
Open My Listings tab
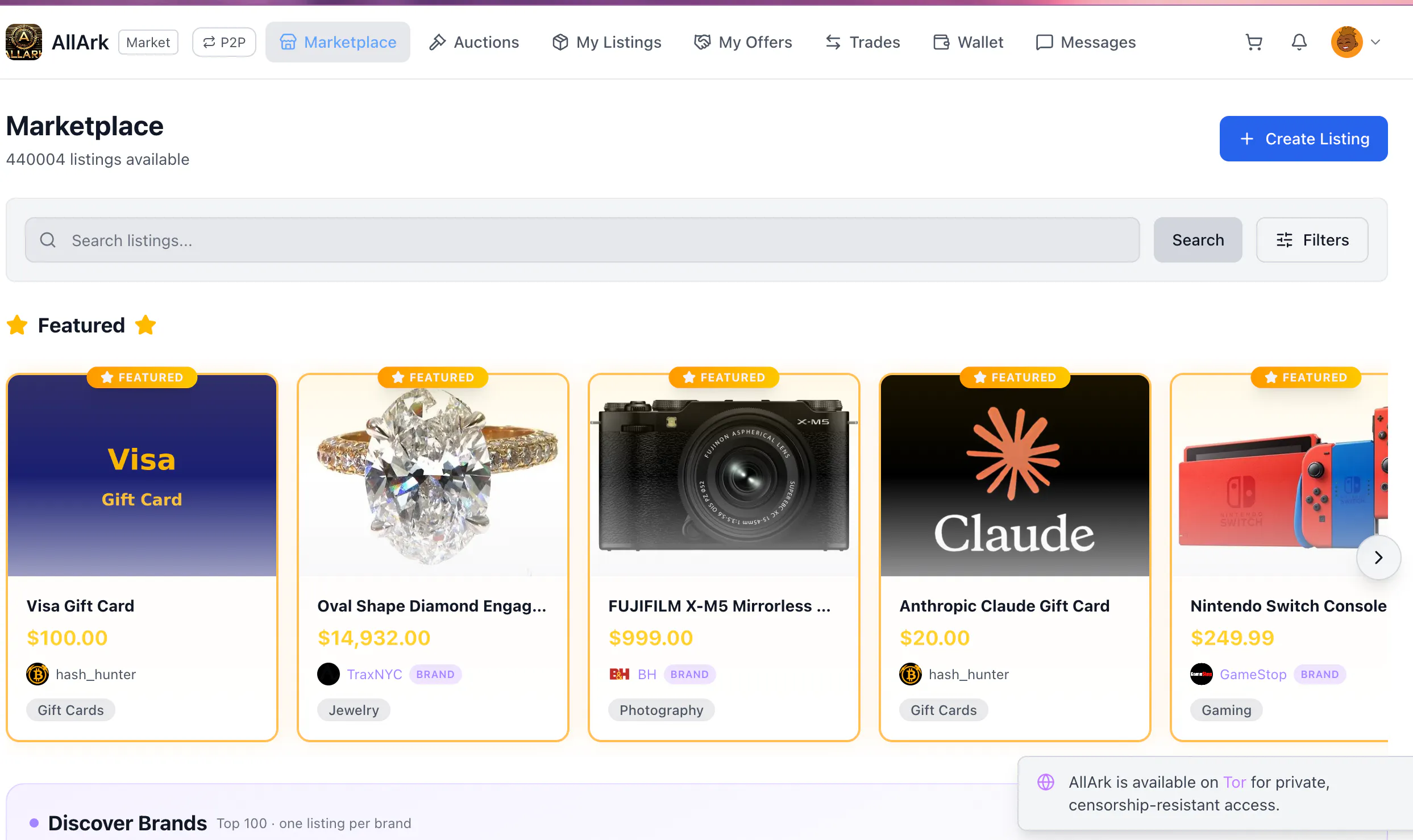click(606, 42)
